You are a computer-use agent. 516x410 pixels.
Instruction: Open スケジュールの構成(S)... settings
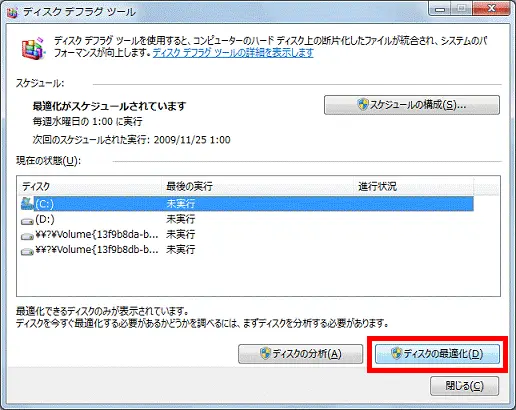tap(412, 105)
